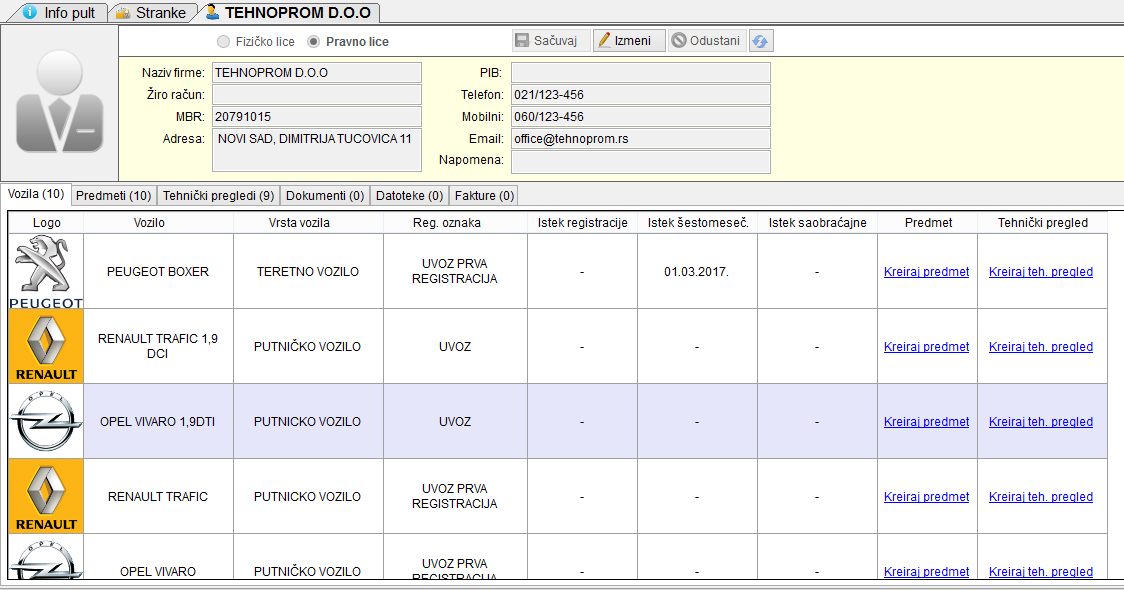Screen dimensions: 1124x590
Task: Click the Napomena input field
Action: point(640,161)
